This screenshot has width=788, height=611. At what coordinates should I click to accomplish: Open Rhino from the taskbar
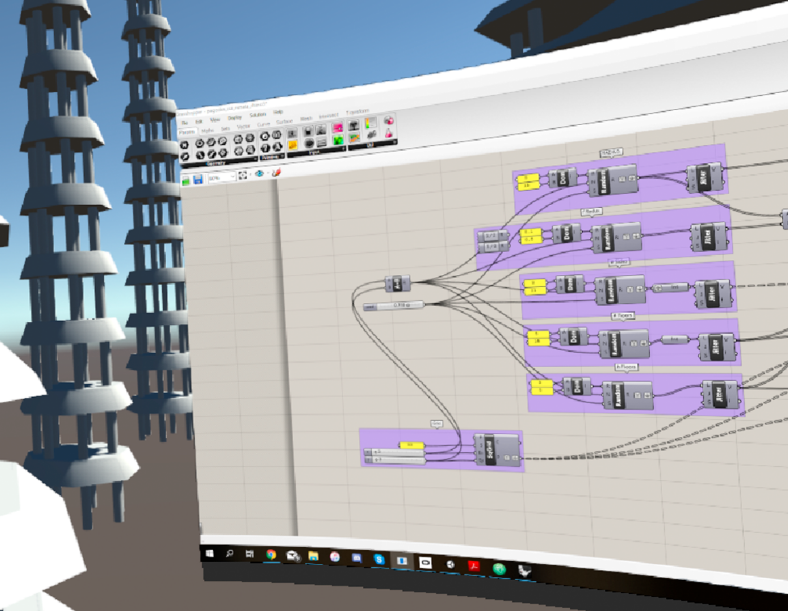[x=524, y=570]
